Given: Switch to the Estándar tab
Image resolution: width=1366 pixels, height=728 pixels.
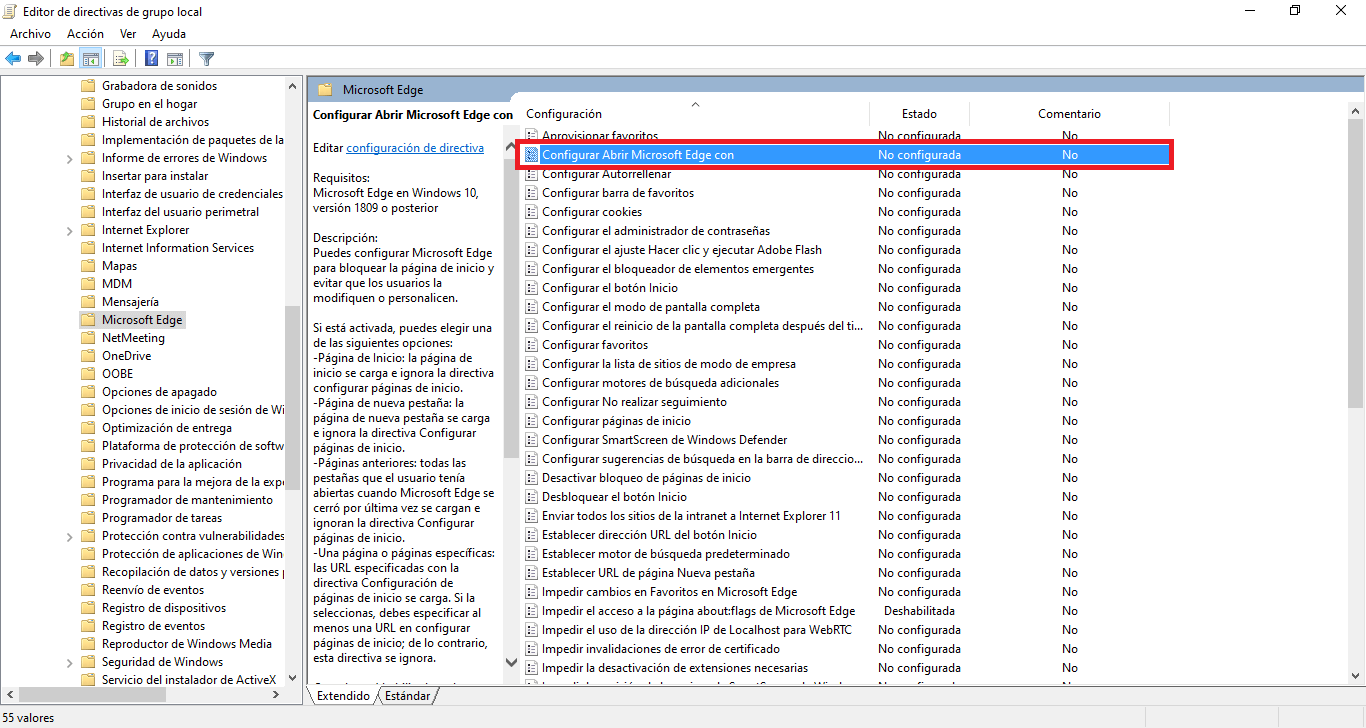Looking at the screenshot, I should 408,696.
